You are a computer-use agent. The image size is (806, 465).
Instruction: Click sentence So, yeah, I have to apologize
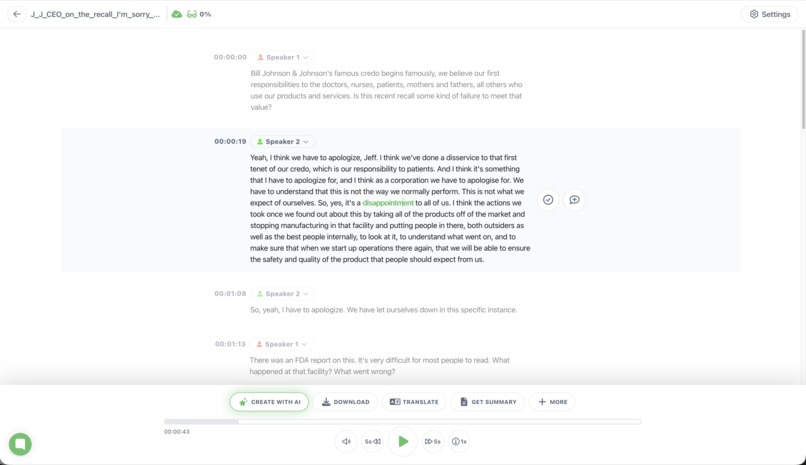click(298, 310)
